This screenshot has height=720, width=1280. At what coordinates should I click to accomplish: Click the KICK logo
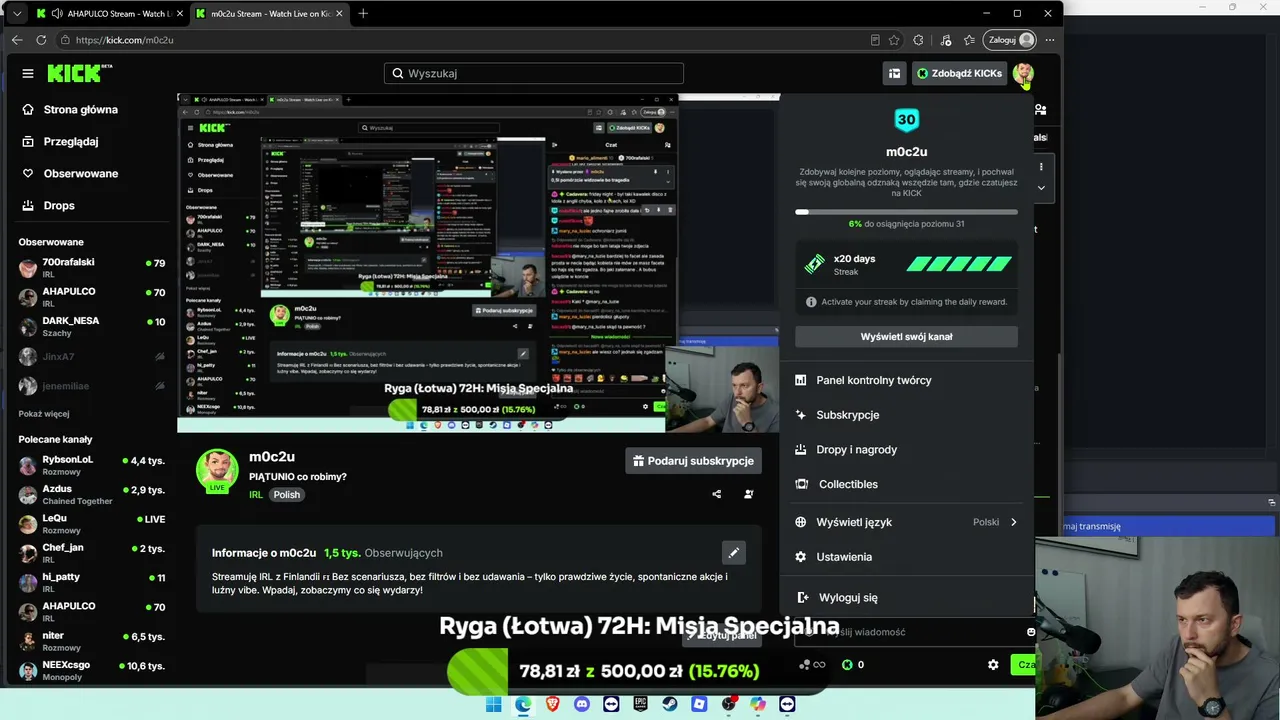point(78,73)
